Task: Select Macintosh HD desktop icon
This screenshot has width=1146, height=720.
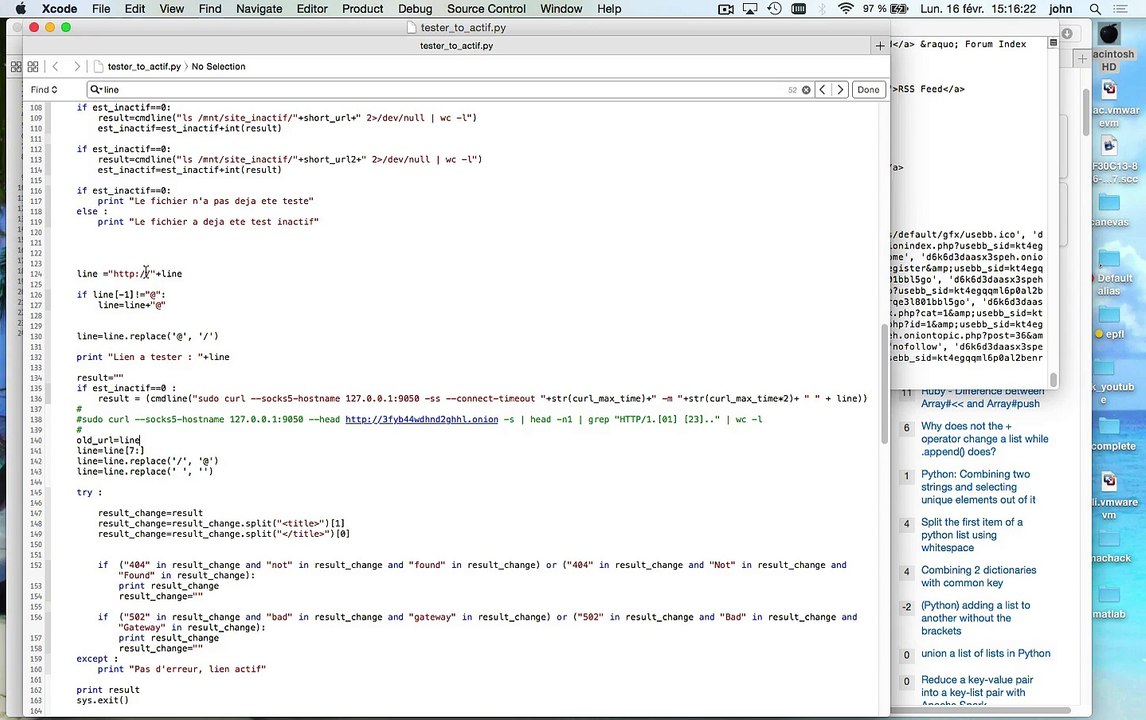Action: (1109, 47)
